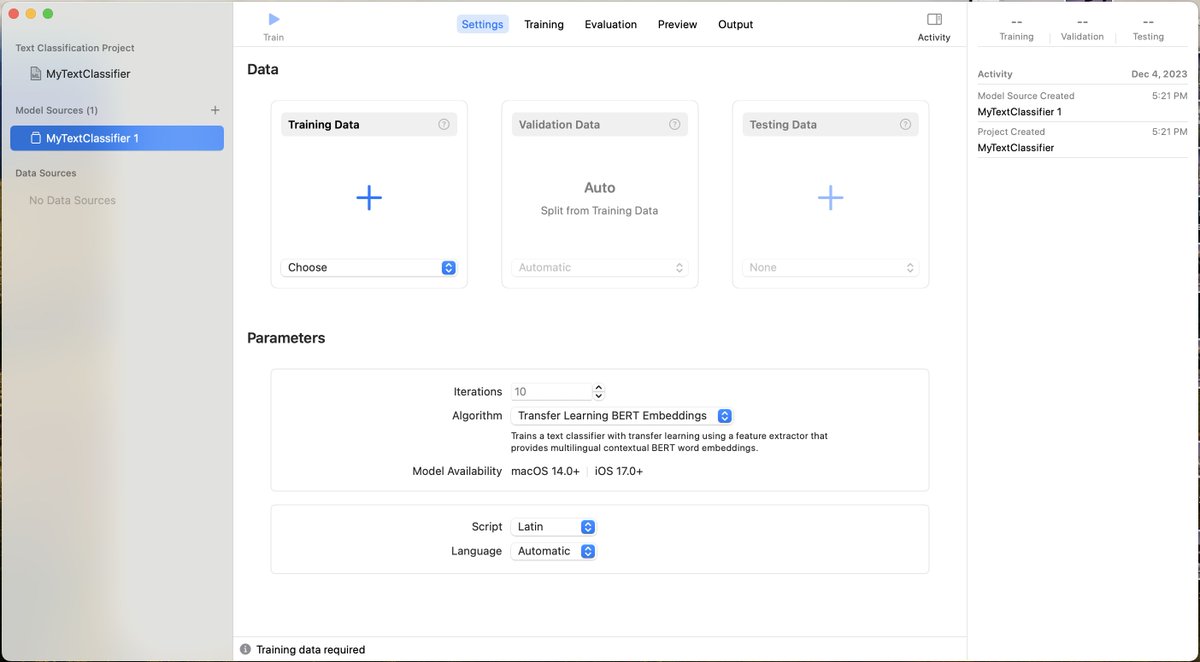Open the Choose training data dropdown

pos(369,268)
